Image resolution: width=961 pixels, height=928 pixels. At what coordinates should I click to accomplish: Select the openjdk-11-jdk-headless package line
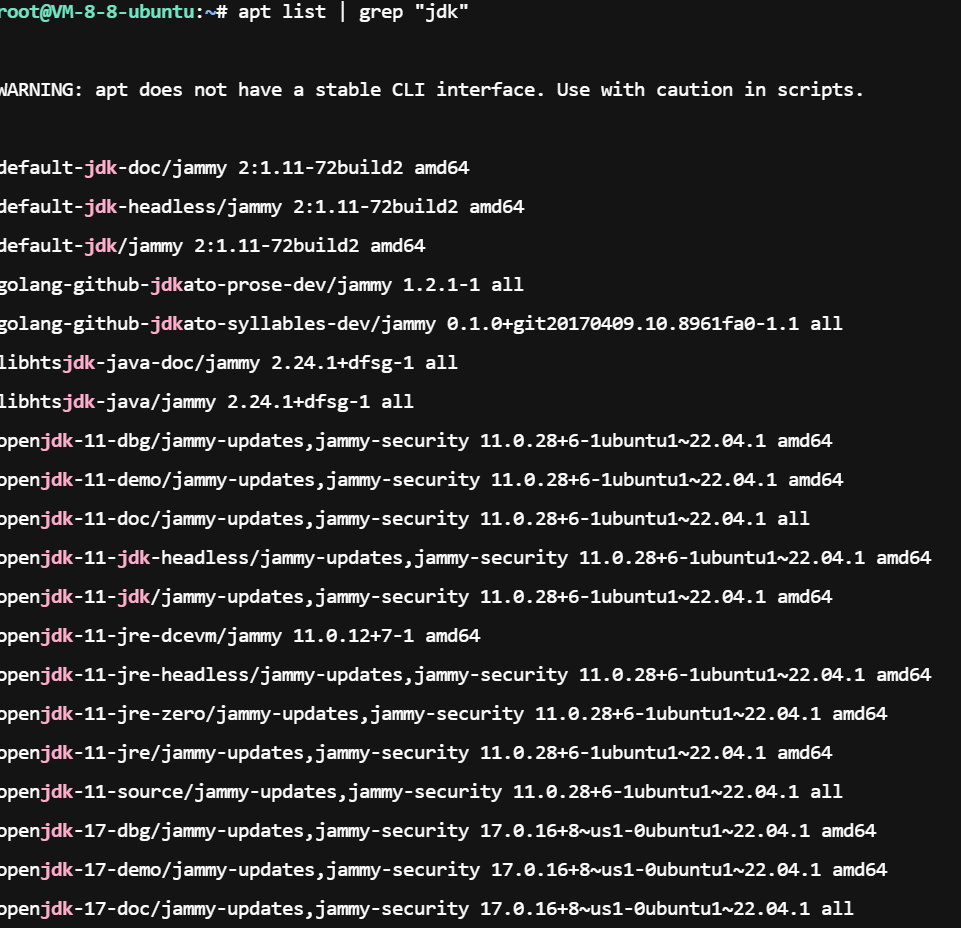pyautogui.click(x=466, y=558)
